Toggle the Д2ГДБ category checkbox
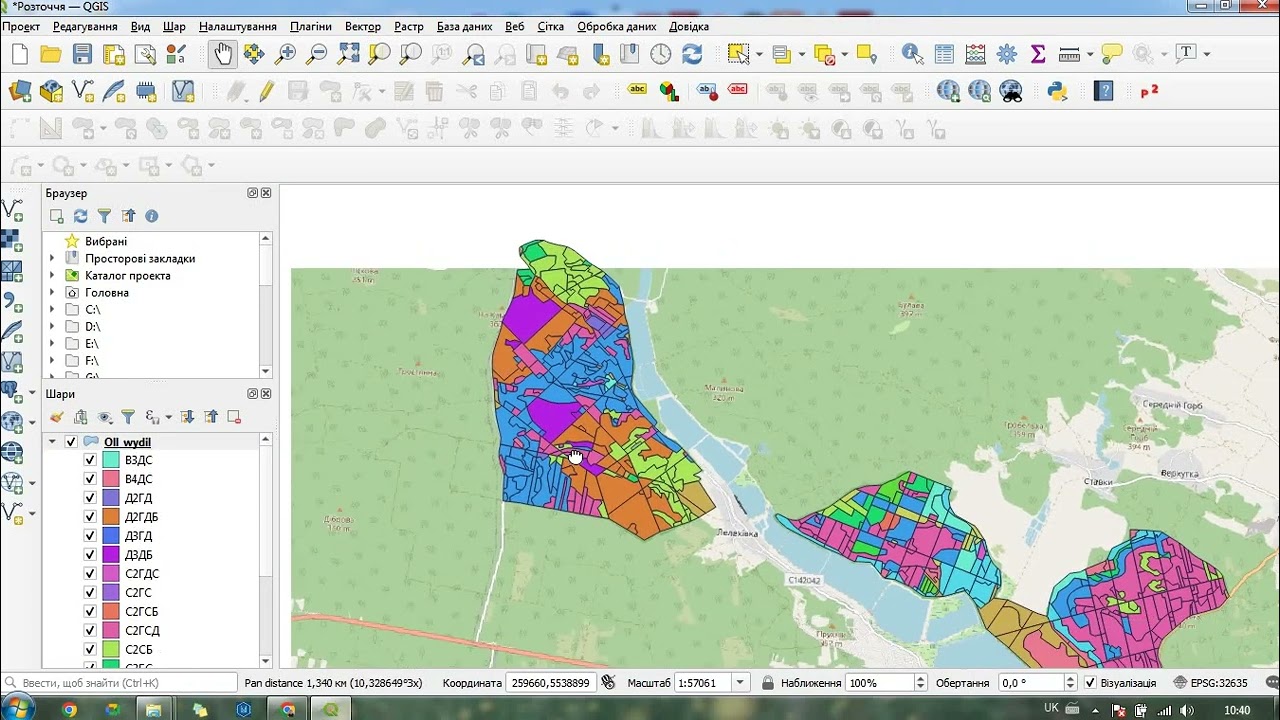Image resolution: width=1280 pixels, height=720 pixels. (x=90, y=517)
